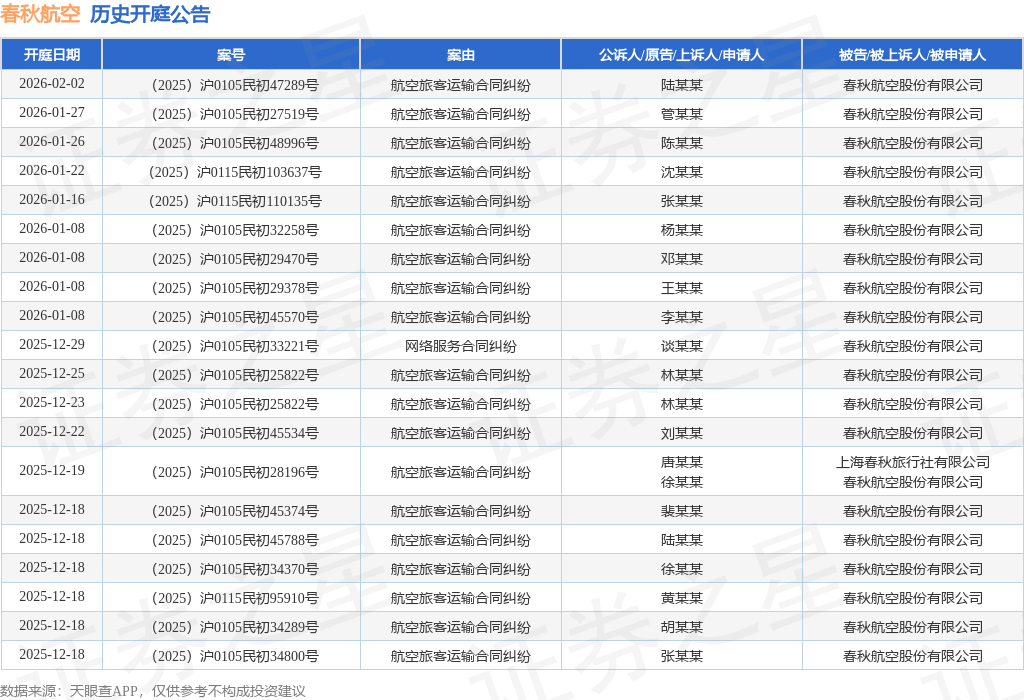Click plaintiff 陈某某
Screen dimensions: 1024x700
(682, 143)
